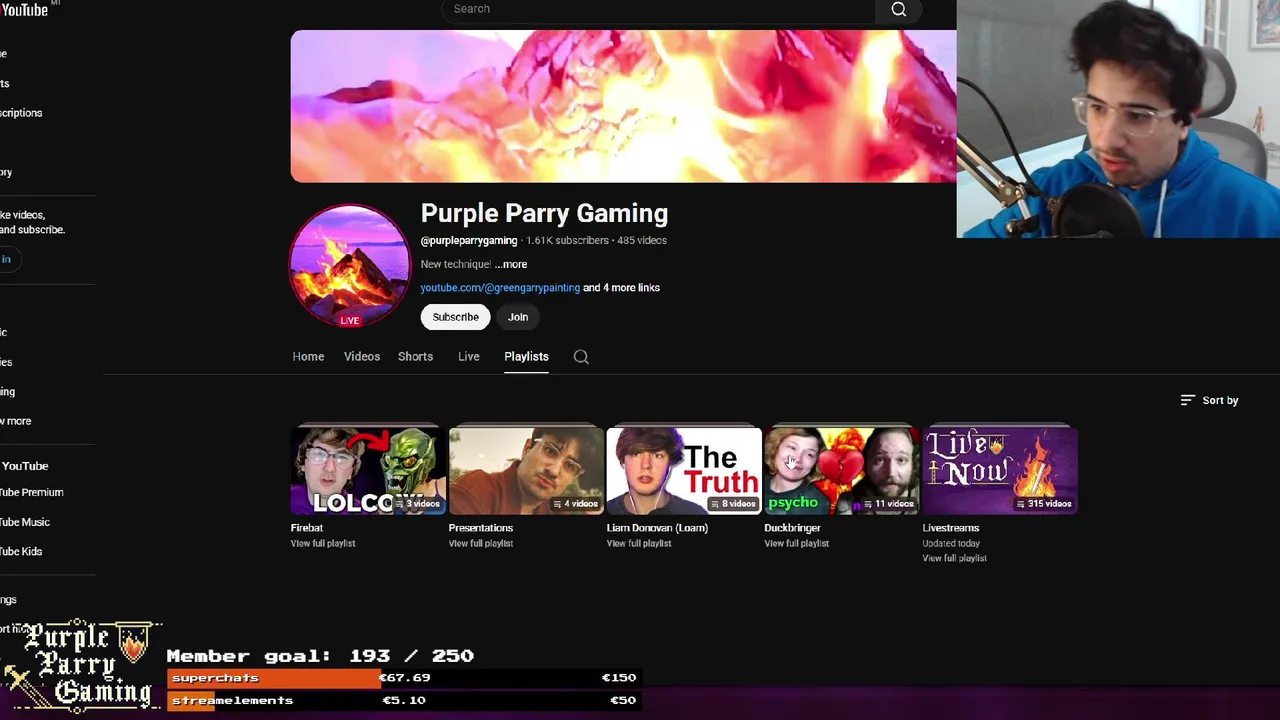View full playlist under Livestreams
1280x720 pixels.
(x=955, y=558)
